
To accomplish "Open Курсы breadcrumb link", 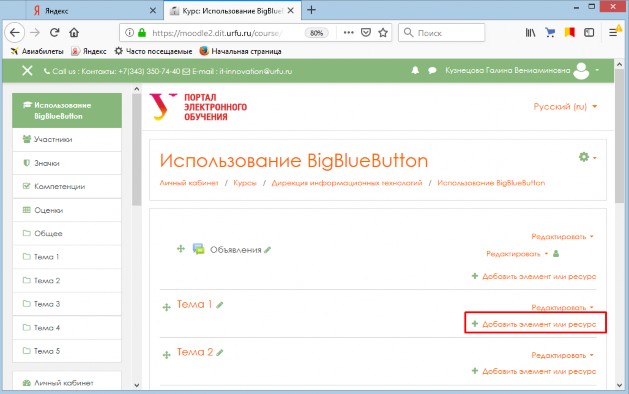I will (x=245, y=183).
